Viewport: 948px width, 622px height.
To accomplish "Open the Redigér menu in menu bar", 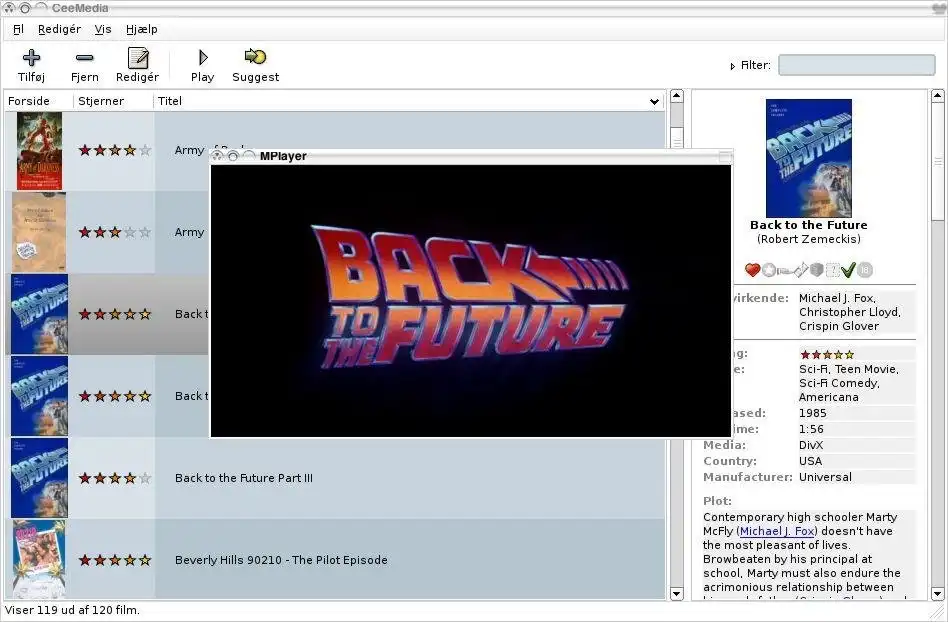I will 59,29.
